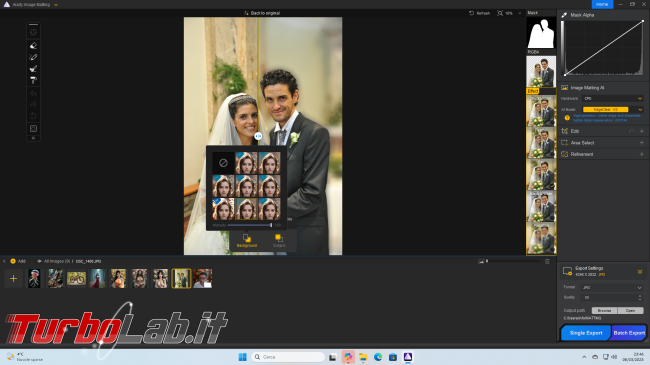The width and height of the screenshot is (650, 365).
Task: Select the Eraser tool in left toolbar
Action: (34, 46)
